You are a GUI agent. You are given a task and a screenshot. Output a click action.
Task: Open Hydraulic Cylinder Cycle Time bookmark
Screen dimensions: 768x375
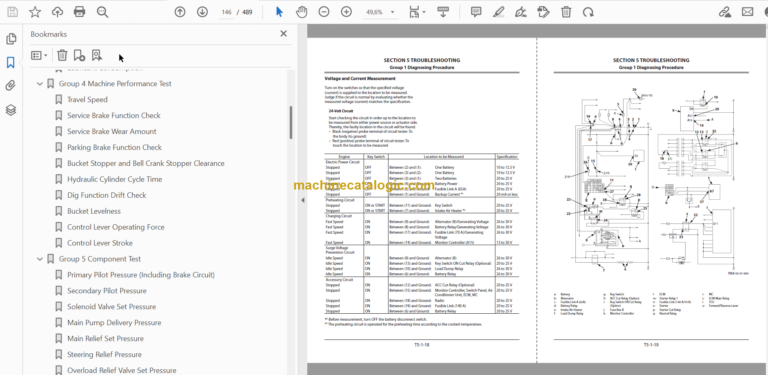point(114,179)
